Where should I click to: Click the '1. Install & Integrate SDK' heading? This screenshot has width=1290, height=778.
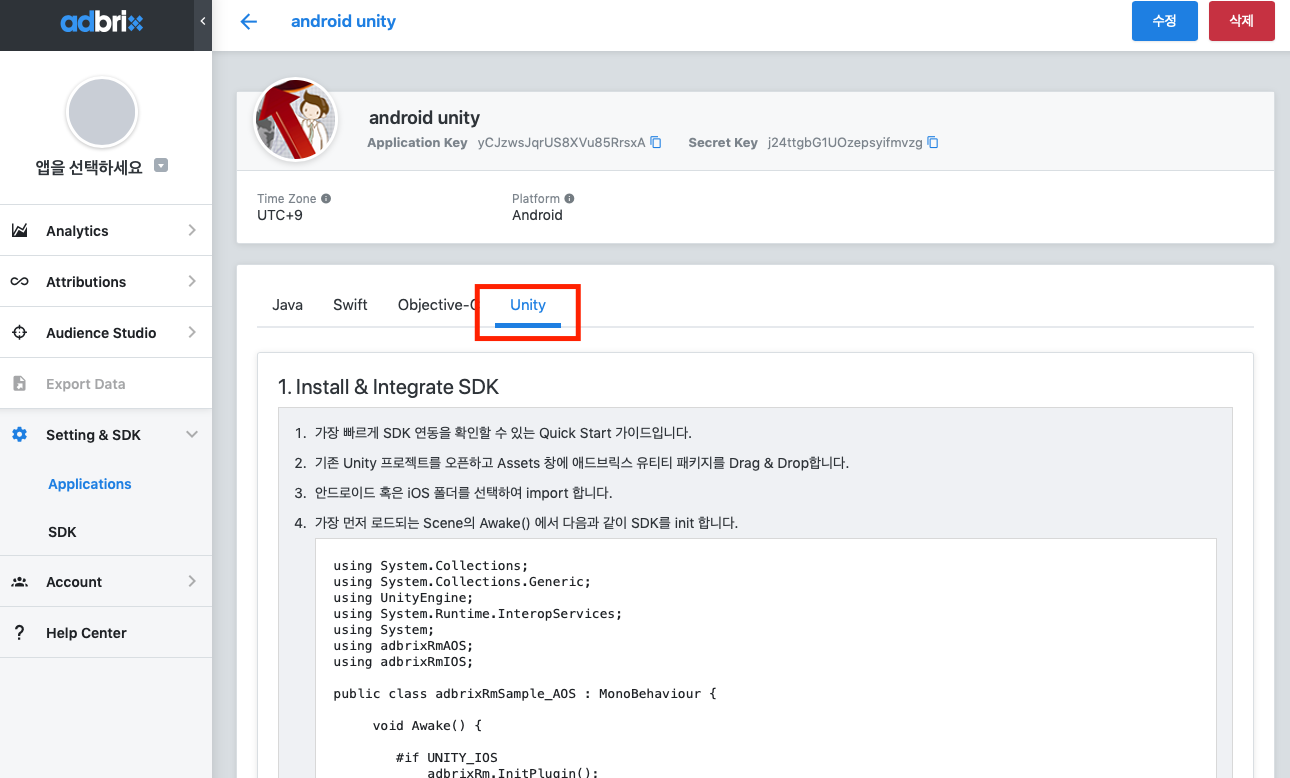388,387
